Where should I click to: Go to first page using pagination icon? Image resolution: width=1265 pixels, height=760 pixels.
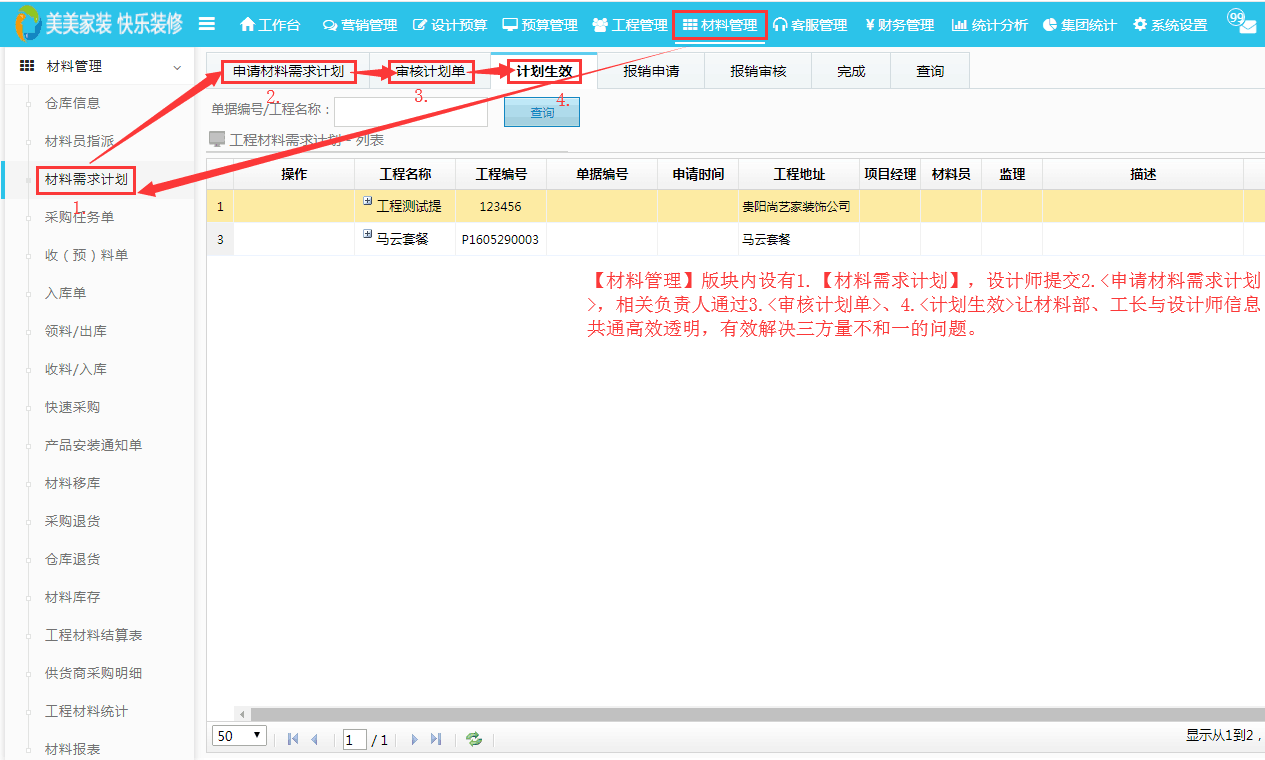pyautogui.click(x=293, y=739)
